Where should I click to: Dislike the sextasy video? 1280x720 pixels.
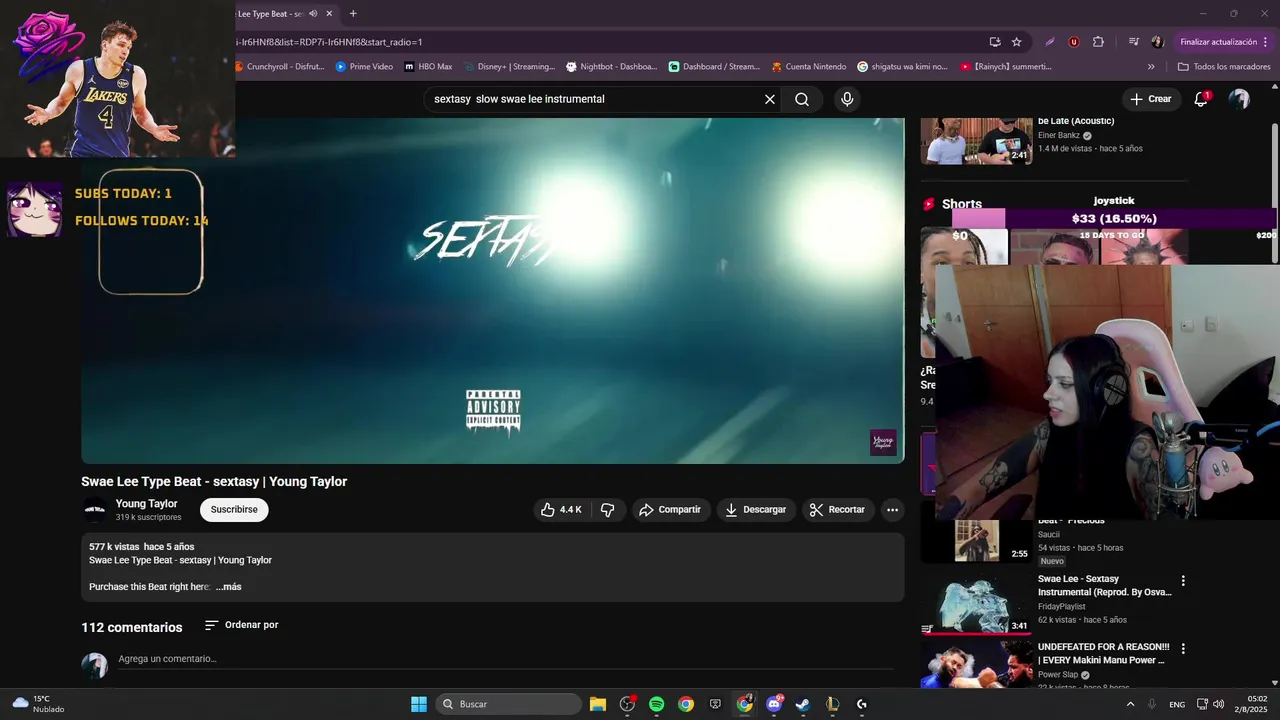pyautogui.click(x=607, y=510)
